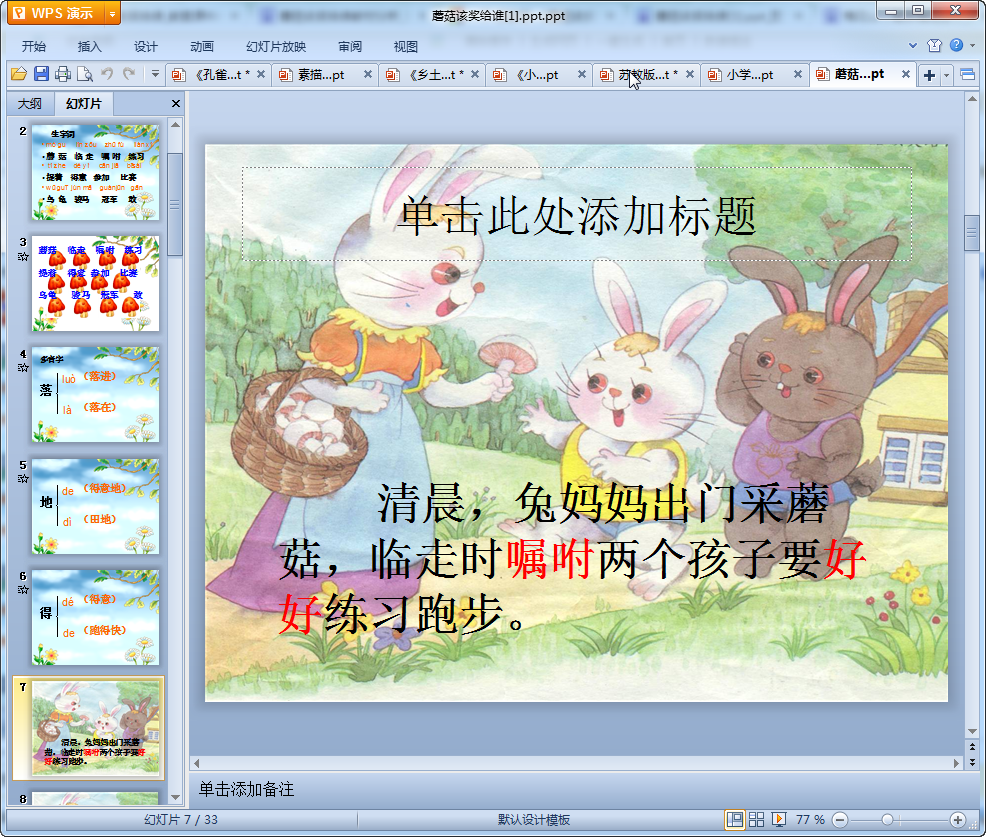
Task: Collapse the ribbon with the chevron arrow
Action: tap(913, 45)
